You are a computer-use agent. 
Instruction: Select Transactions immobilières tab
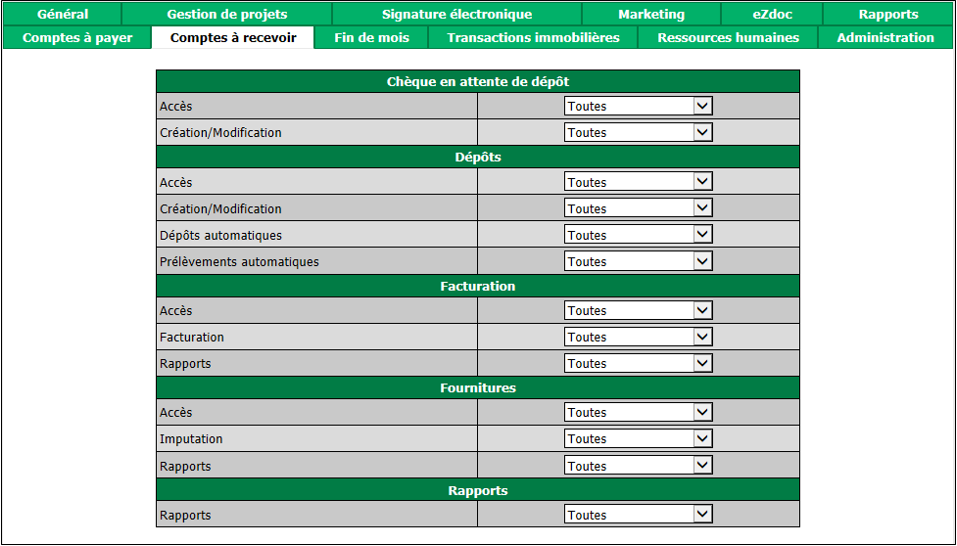click(533, 37)
